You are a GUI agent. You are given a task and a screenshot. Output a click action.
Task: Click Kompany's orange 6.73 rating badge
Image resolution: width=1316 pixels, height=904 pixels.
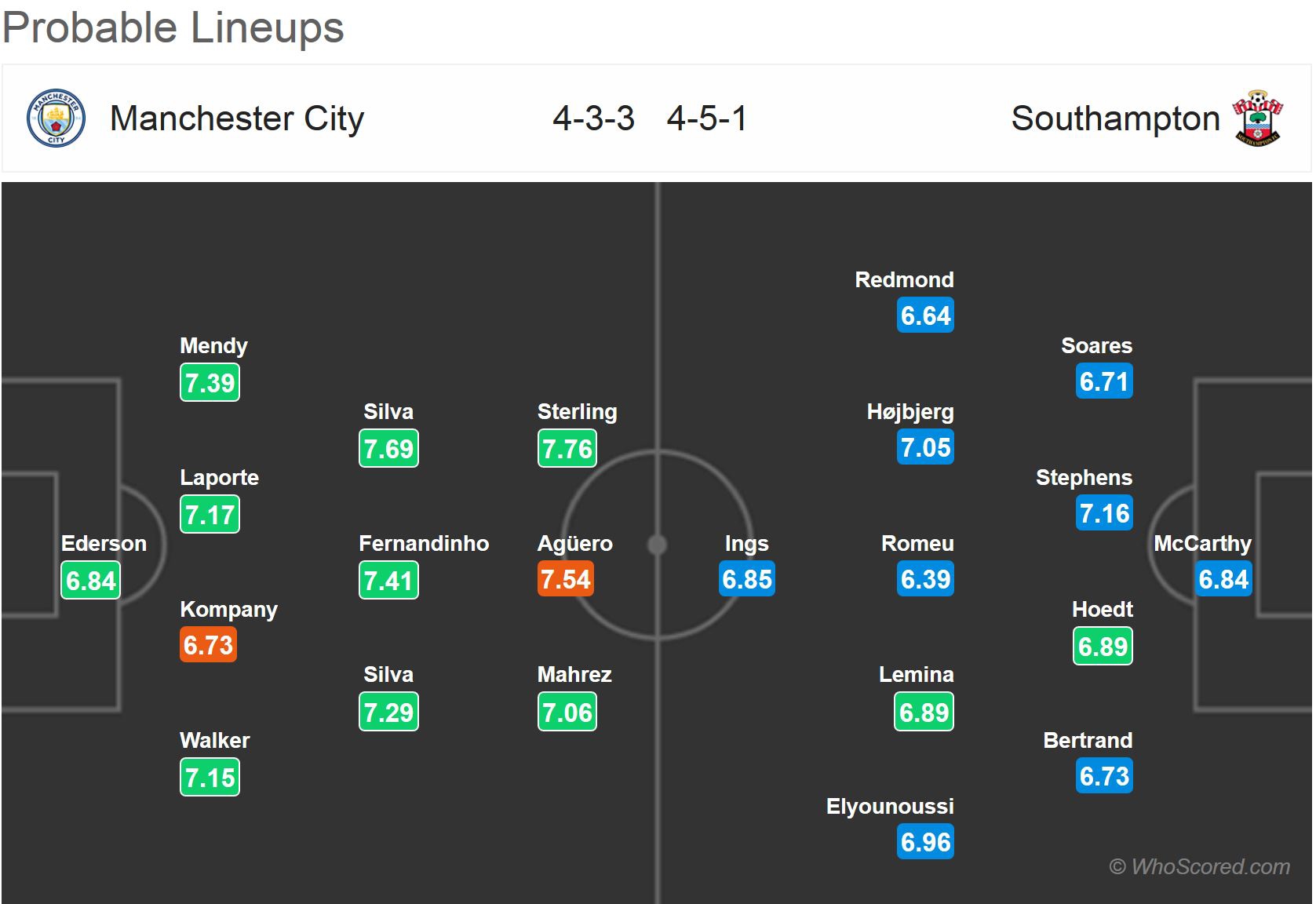pos(208,645)
